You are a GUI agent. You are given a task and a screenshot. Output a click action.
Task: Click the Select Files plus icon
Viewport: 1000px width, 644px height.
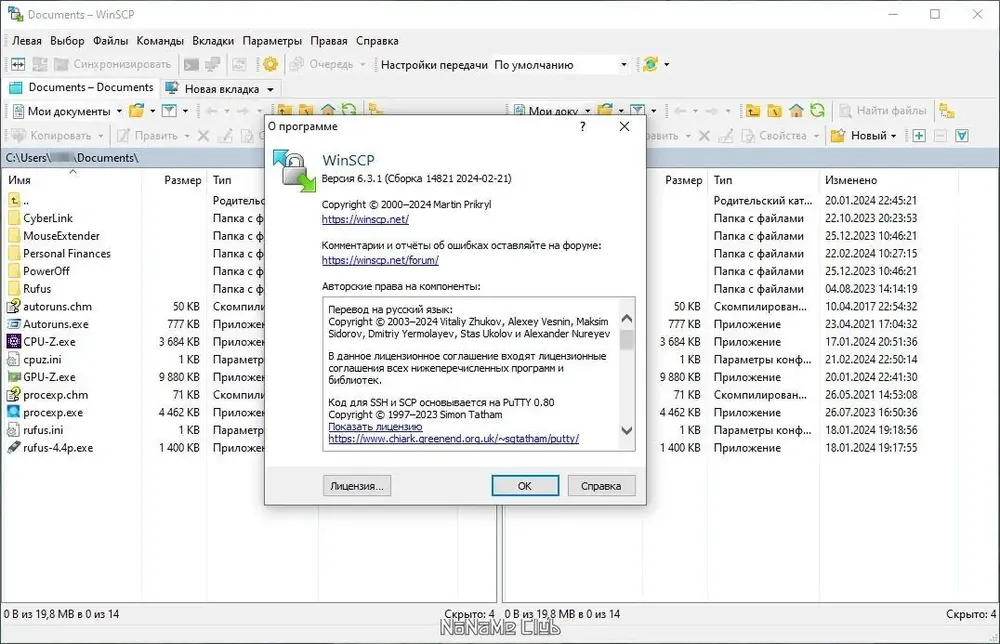tap(919, 135)
